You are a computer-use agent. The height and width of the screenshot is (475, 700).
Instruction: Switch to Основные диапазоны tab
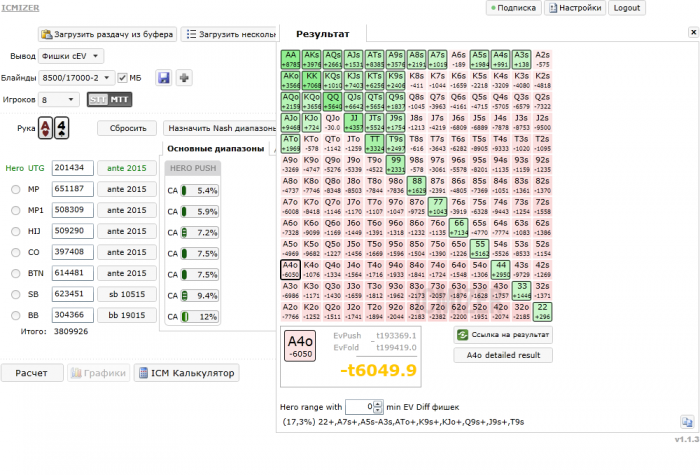[216, 149]
